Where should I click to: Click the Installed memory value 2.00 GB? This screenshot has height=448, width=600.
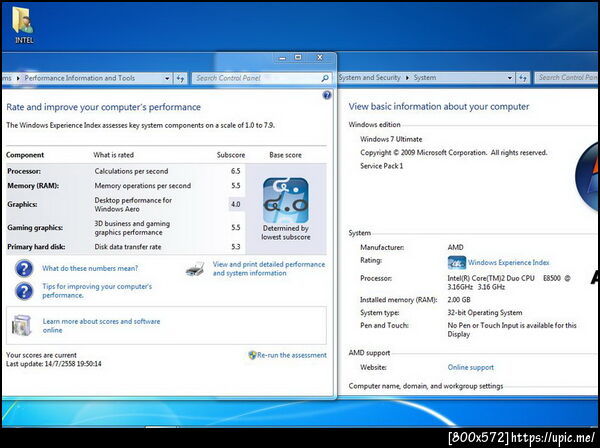tap(459, 300)
